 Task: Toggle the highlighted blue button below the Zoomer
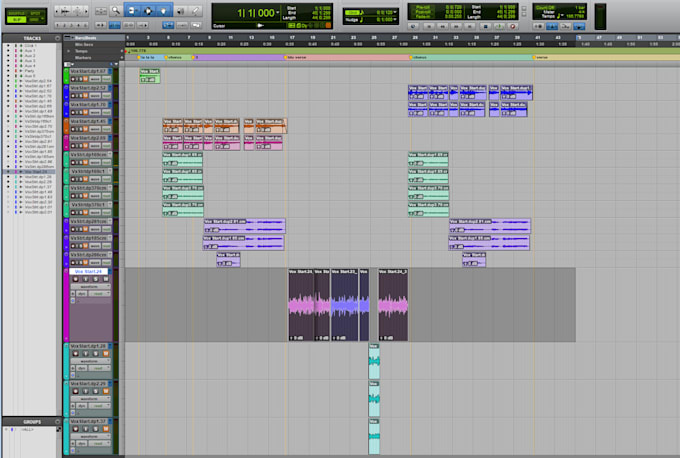pos(114,25)
